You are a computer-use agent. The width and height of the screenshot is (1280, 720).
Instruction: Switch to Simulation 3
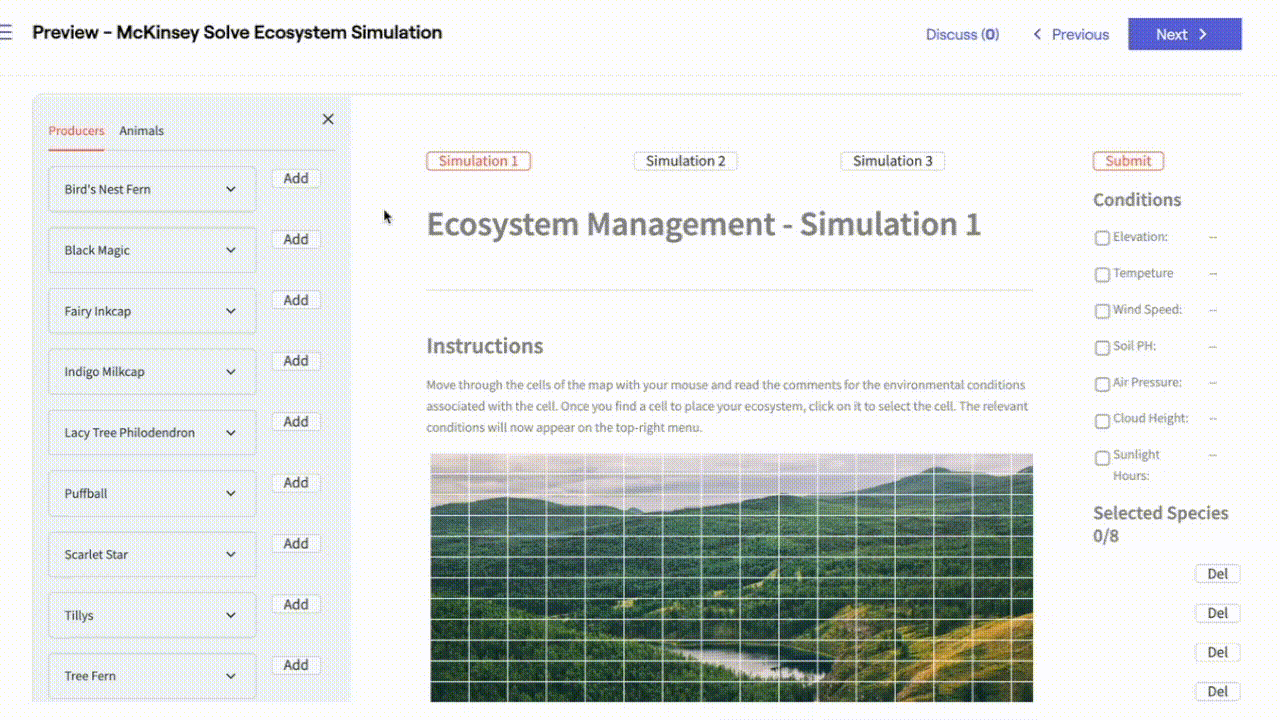892,161
